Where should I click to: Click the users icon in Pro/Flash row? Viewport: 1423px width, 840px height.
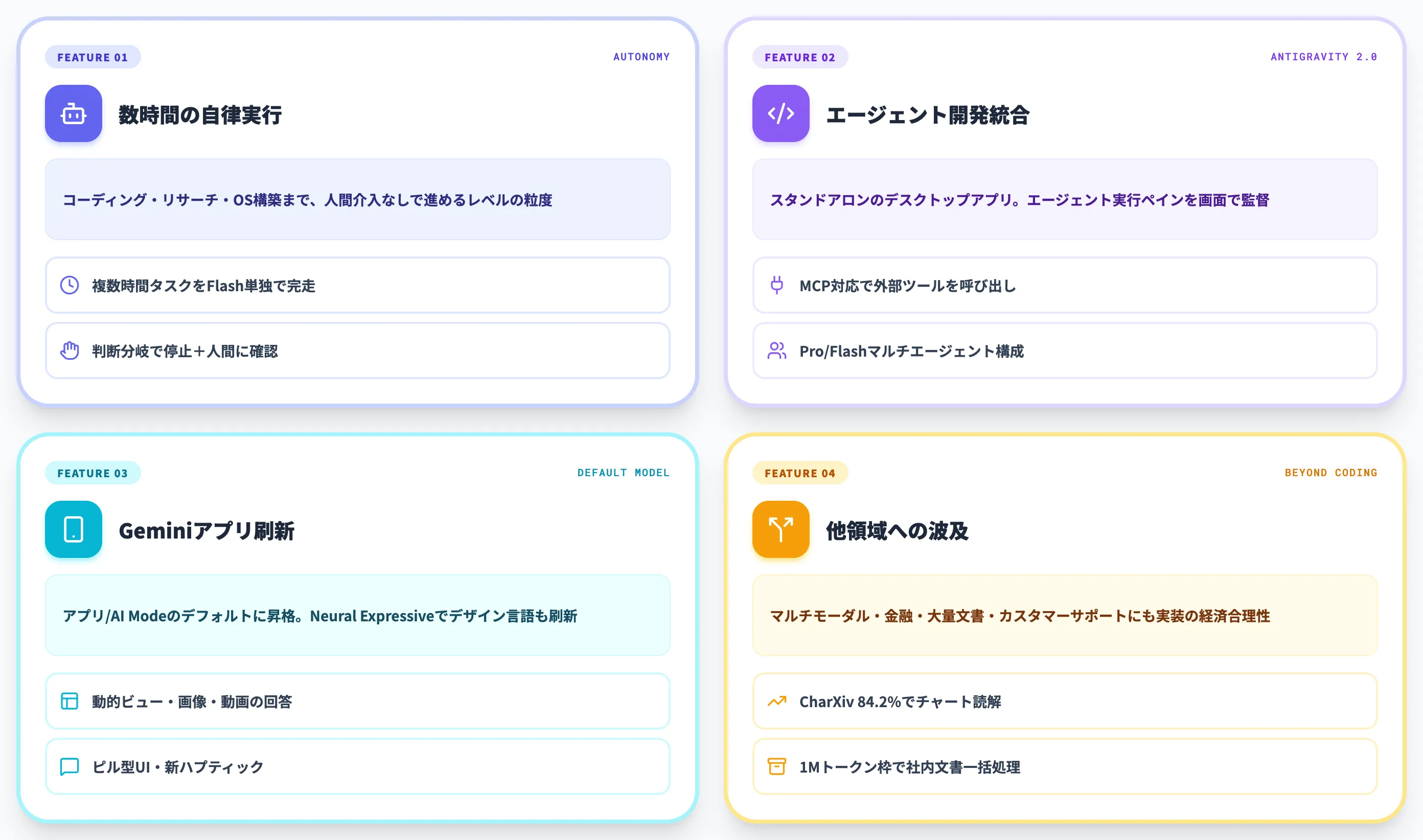(x=777, y=351)
